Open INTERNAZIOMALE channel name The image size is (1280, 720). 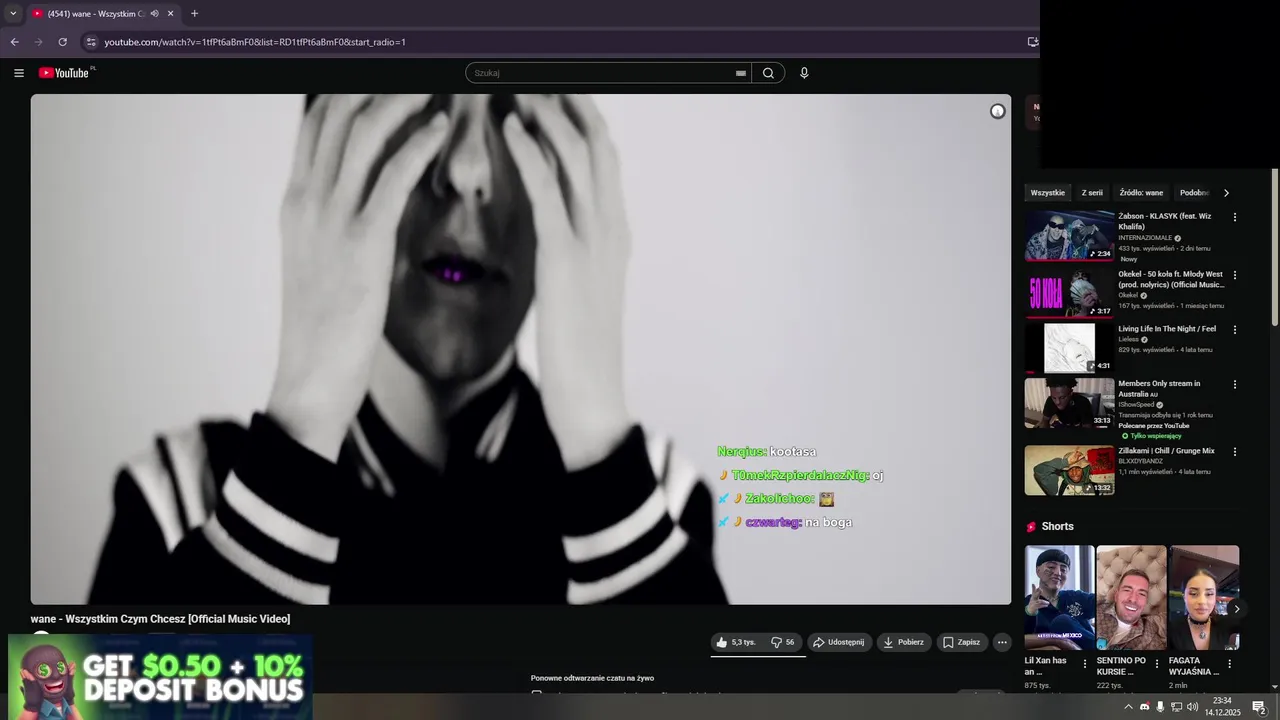1145,238
